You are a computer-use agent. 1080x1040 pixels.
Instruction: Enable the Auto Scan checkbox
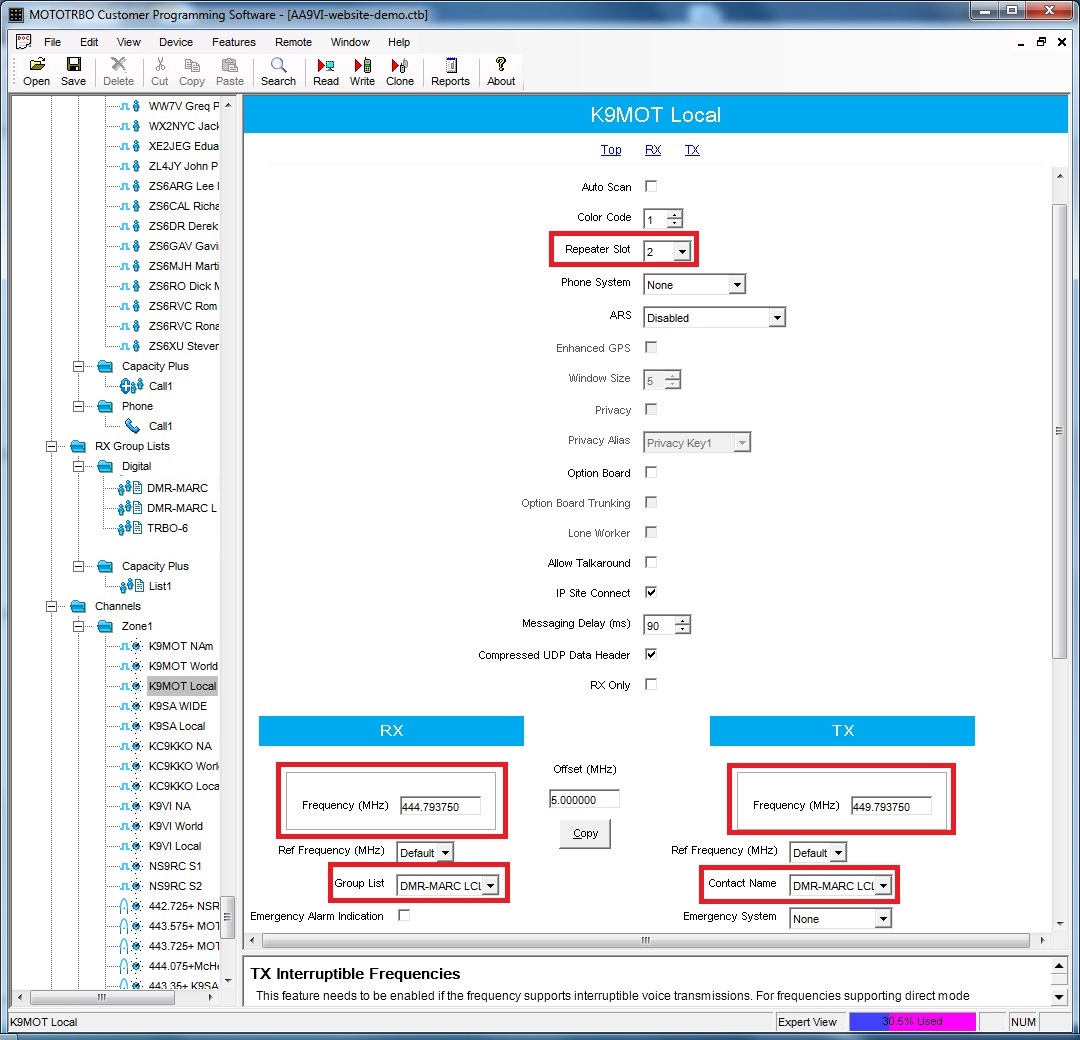point(651,186)
